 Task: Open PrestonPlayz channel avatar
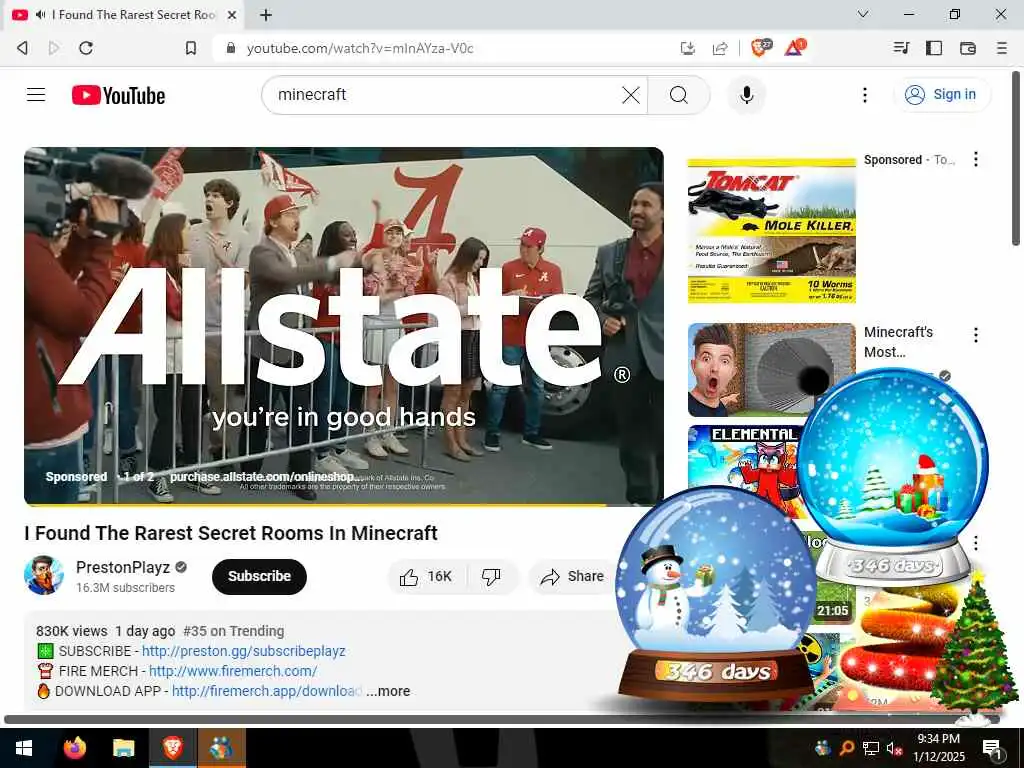click(44, 575)
